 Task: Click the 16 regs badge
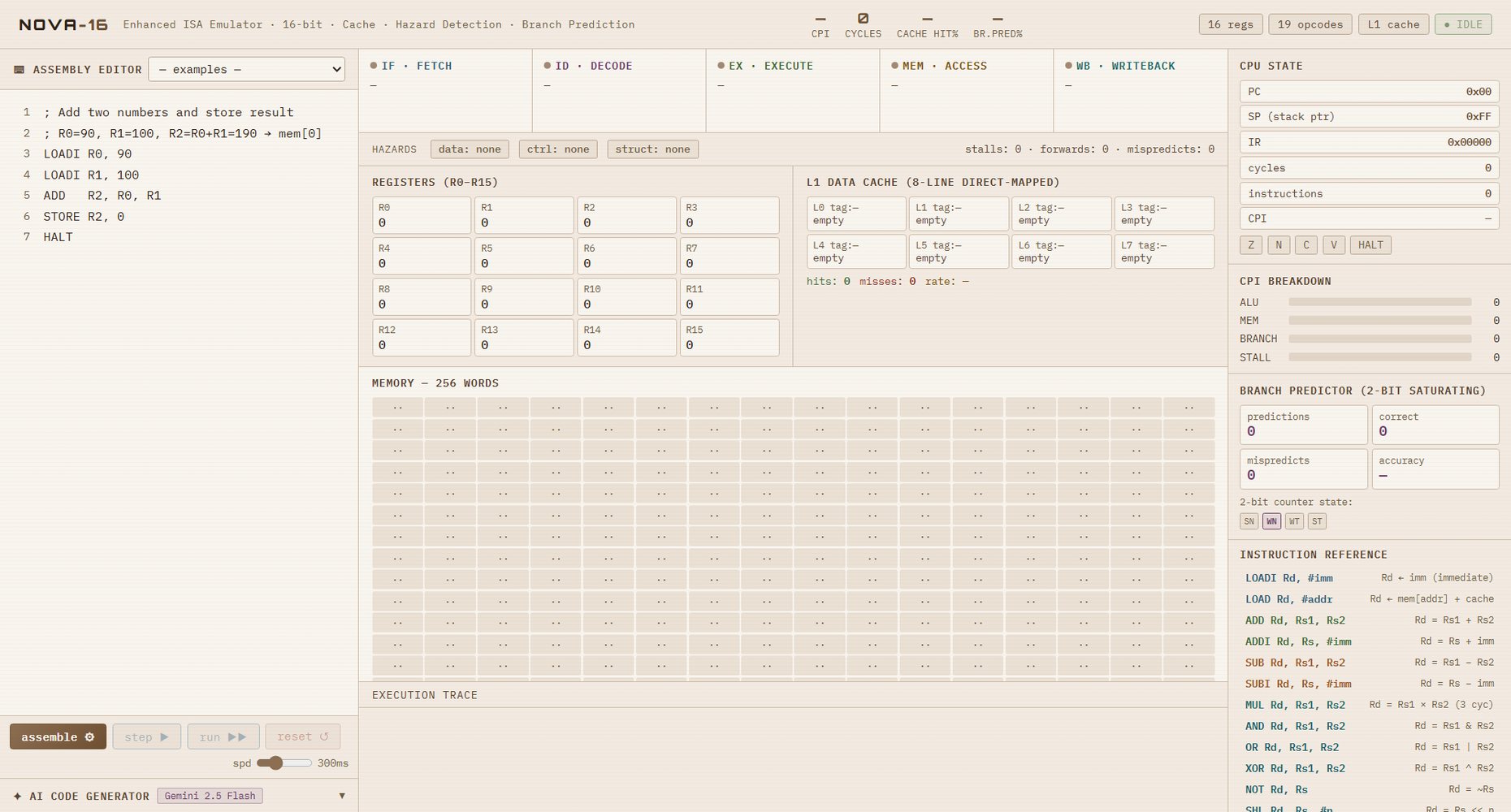coord(1231,24)
